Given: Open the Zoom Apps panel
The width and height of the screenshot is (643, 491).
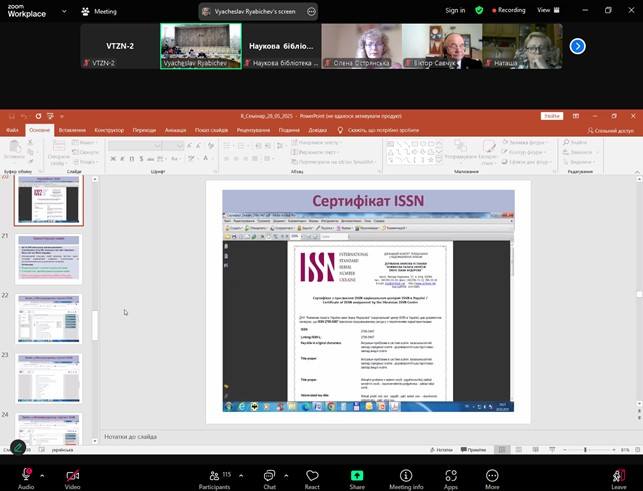Looking at the screenshot, I should (451, 480).
